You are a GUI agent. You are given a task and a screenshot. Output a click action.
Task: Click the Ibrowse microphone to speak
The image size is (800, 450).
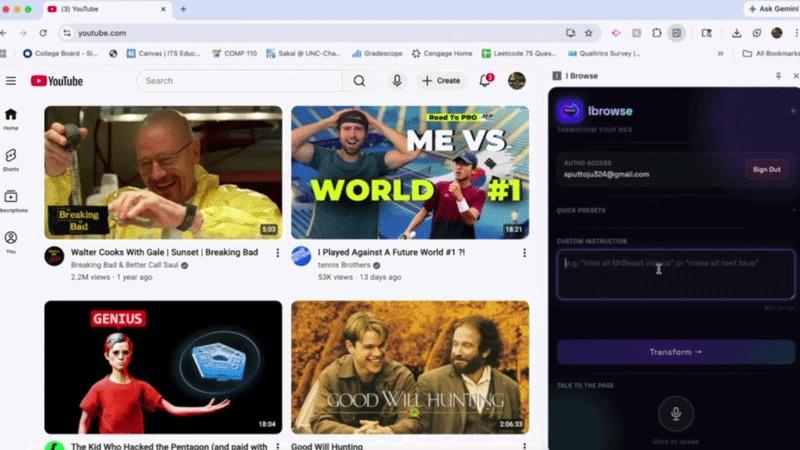(x=676, y=413)
